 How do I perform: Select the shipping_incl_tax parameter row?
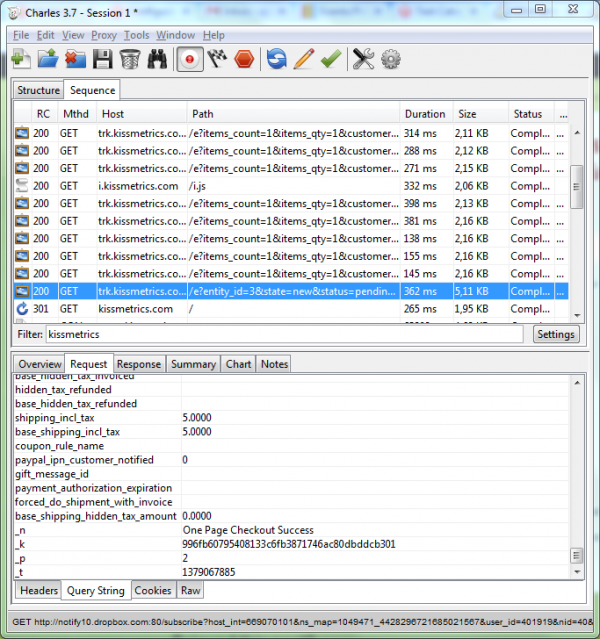point(291,418)
